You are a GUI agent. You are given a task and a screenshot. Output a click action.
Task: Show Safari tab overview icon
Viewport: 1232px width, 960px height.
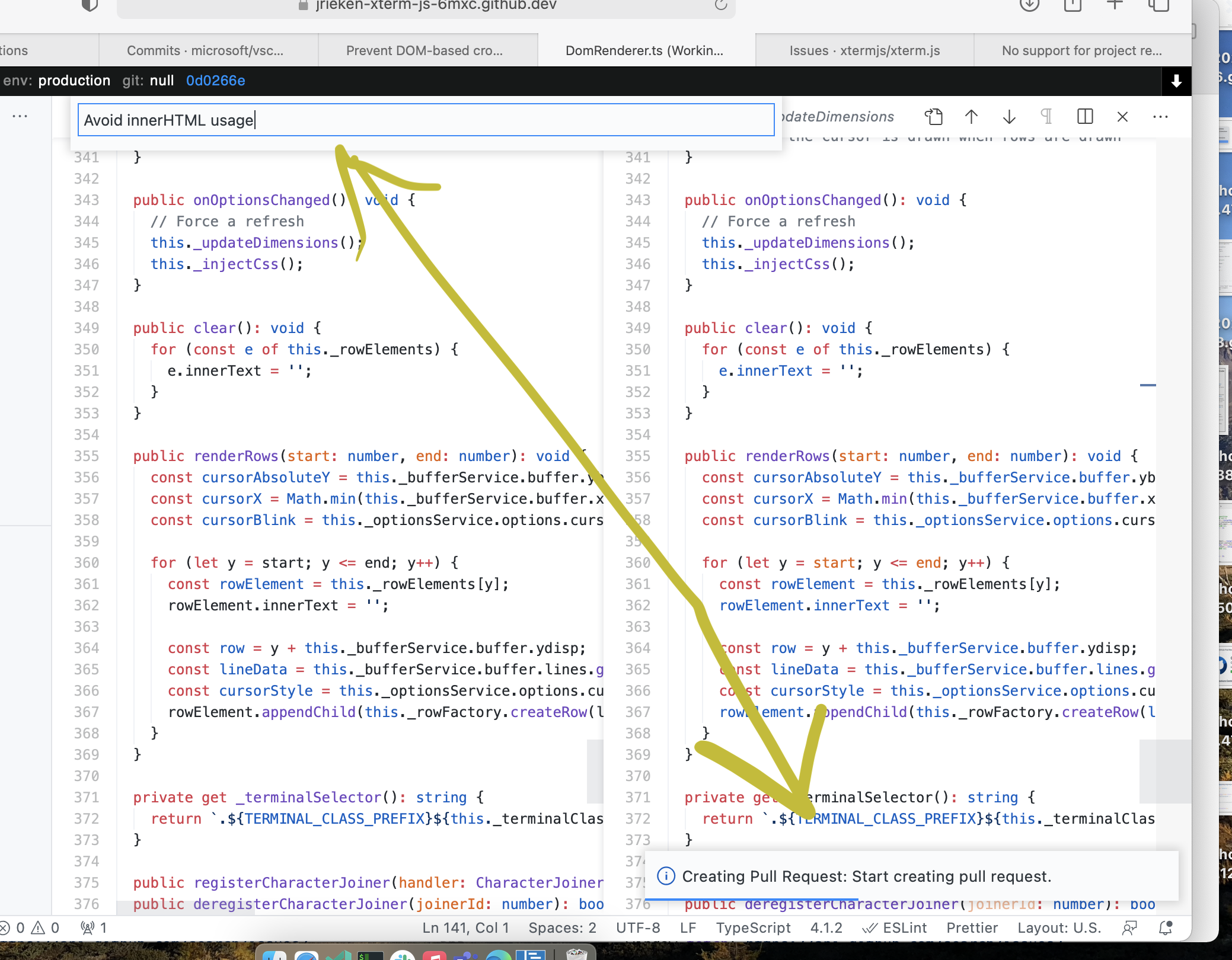click(x=1158, y=5)
